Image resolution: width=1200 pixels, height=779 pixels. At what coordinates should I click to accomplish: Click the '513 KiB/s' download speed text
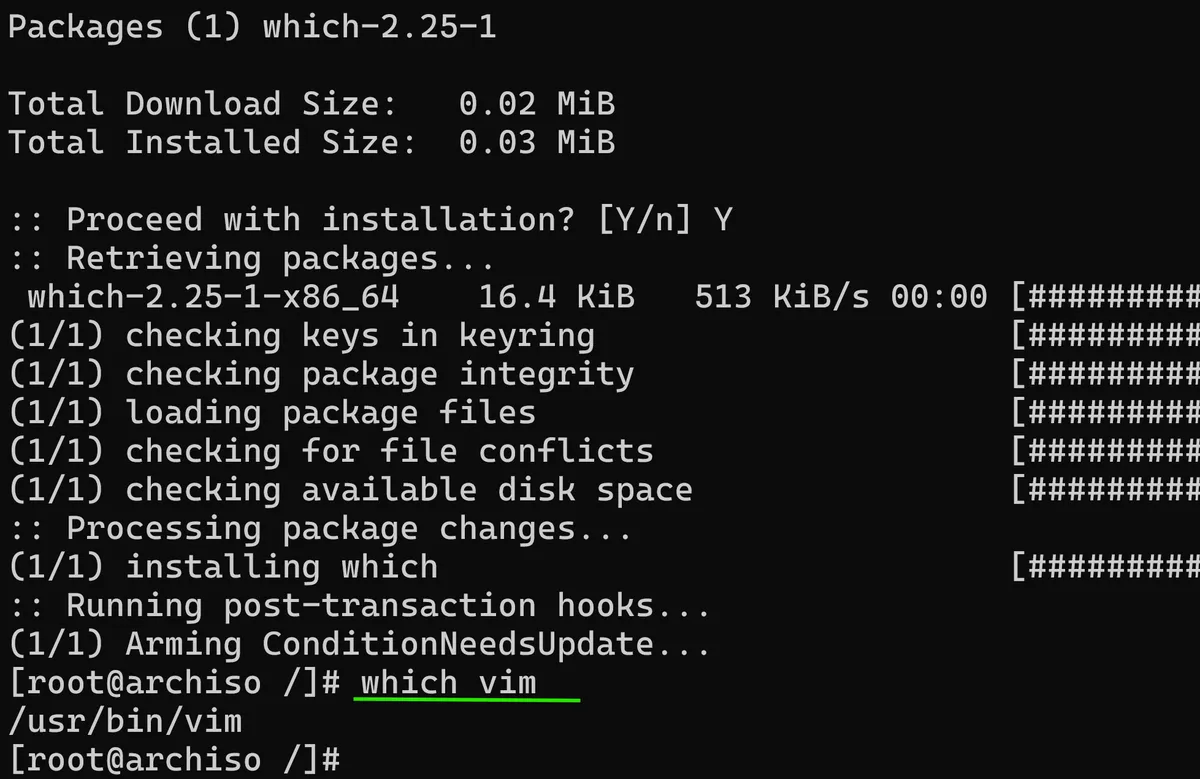[x=782, y=297]
